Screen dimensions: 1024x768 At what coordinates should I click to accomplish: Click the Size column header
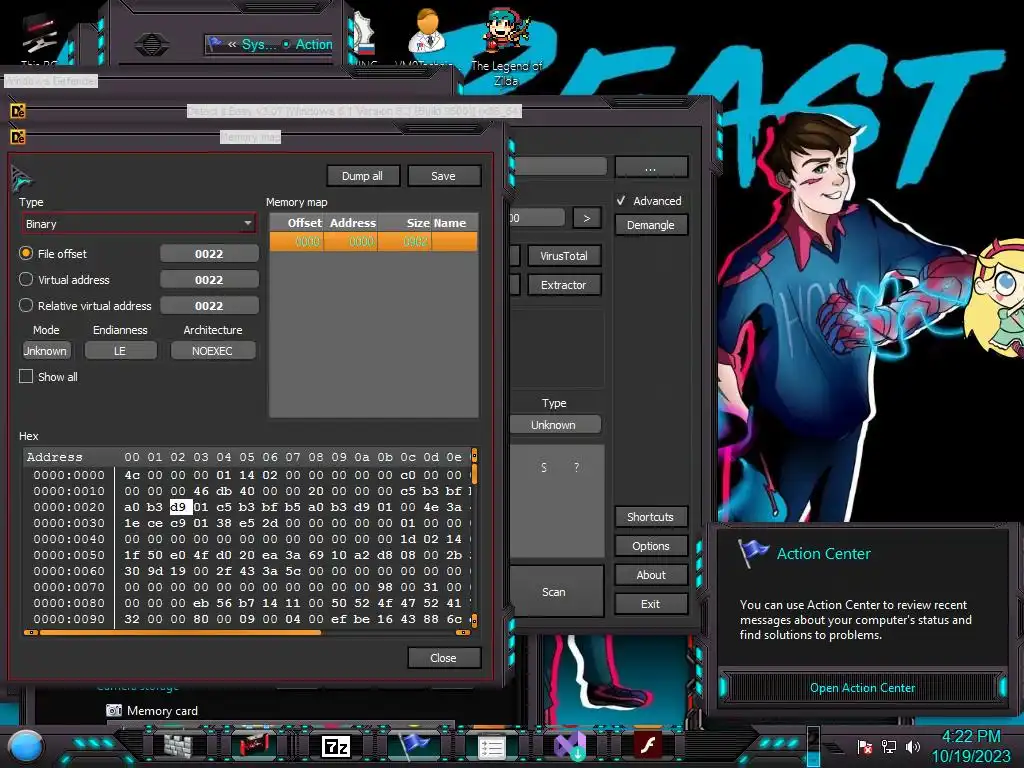tap(405, 223)
